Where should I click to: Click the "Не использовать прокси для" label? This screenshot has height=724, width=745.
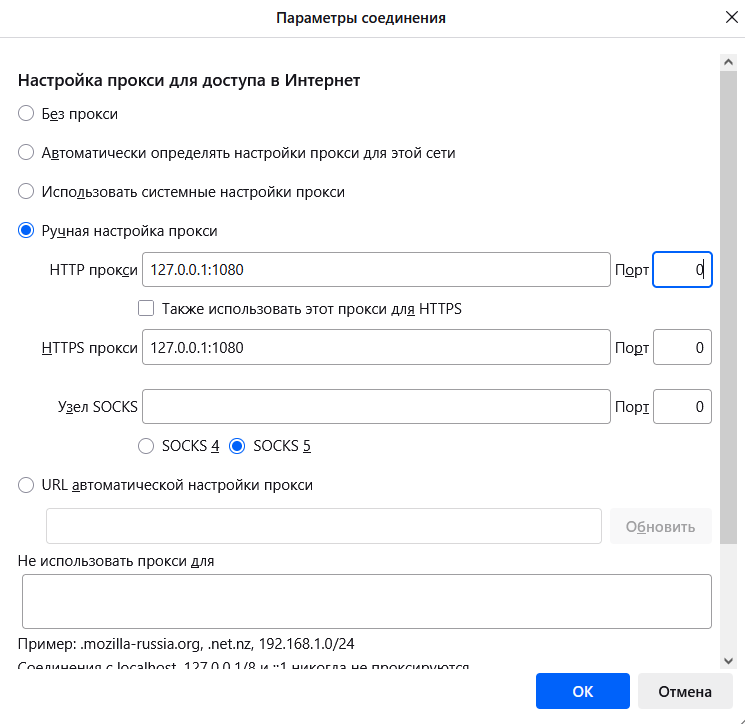click(x=116, y=561)
